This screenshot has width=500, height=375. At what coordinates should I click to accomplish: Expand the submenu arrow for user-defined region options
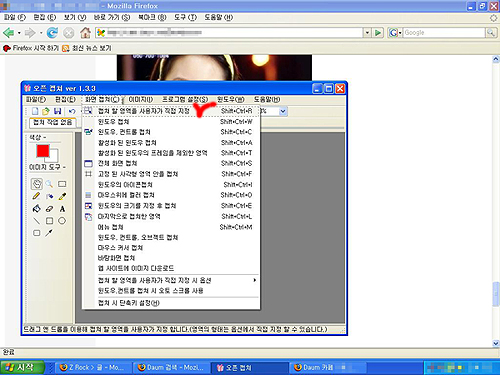pos(255,280)
